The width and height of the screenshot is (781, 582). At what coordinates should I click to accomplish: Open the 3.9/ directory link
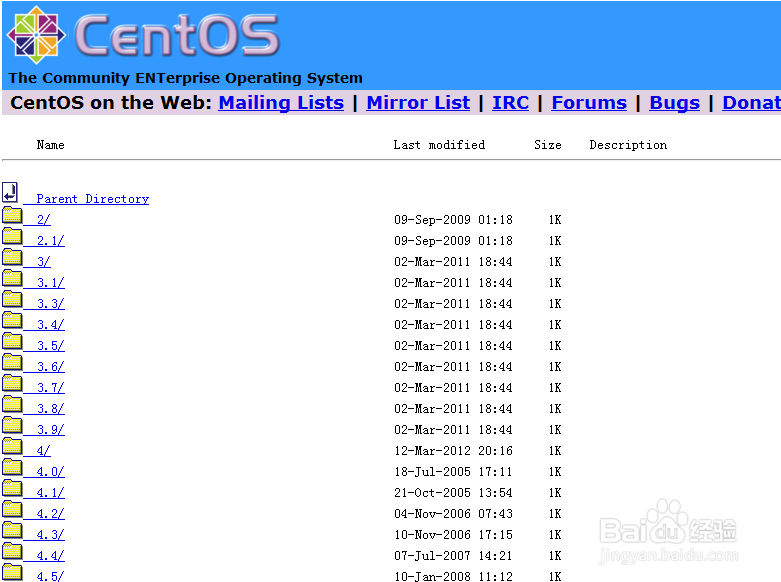50,429
